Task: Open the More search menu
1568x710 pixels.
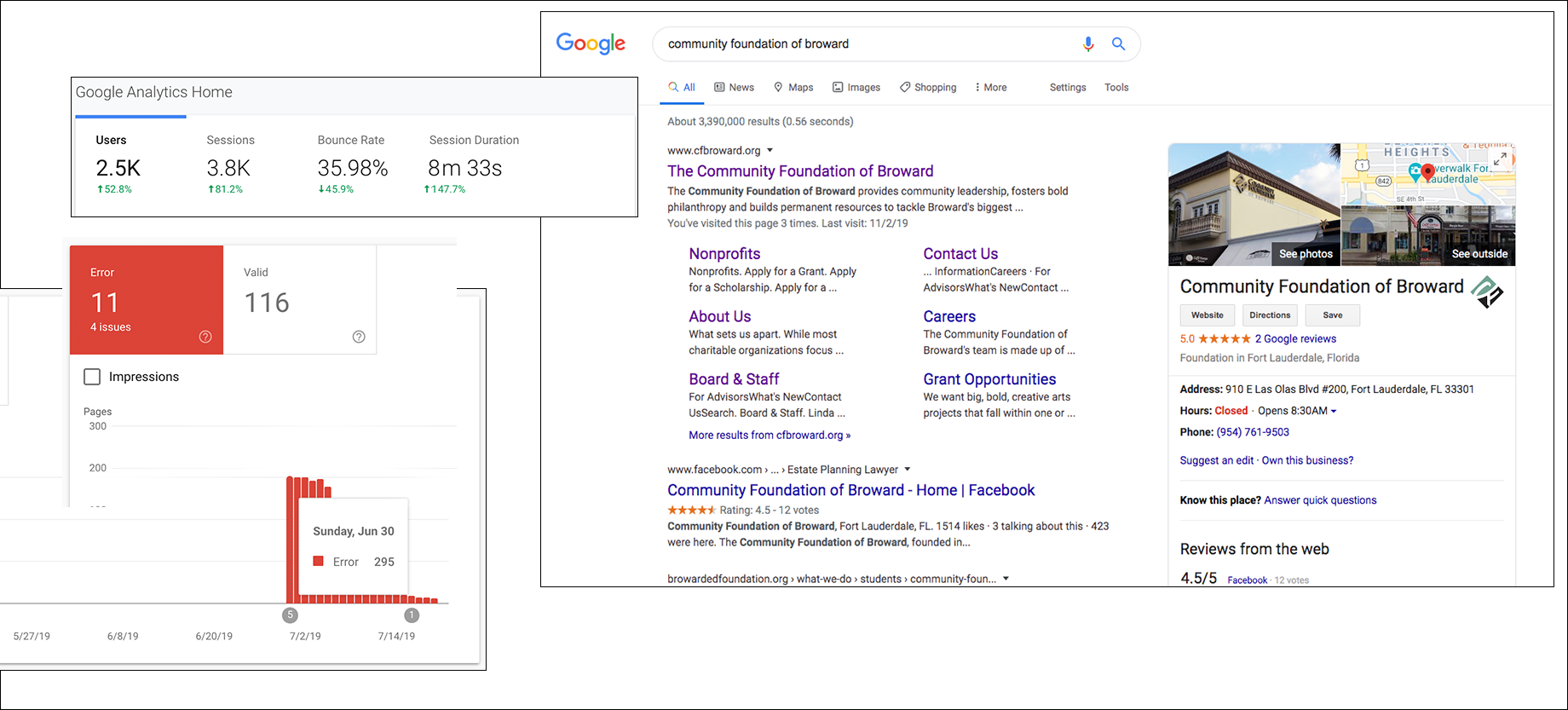Action: click(991, 88)
